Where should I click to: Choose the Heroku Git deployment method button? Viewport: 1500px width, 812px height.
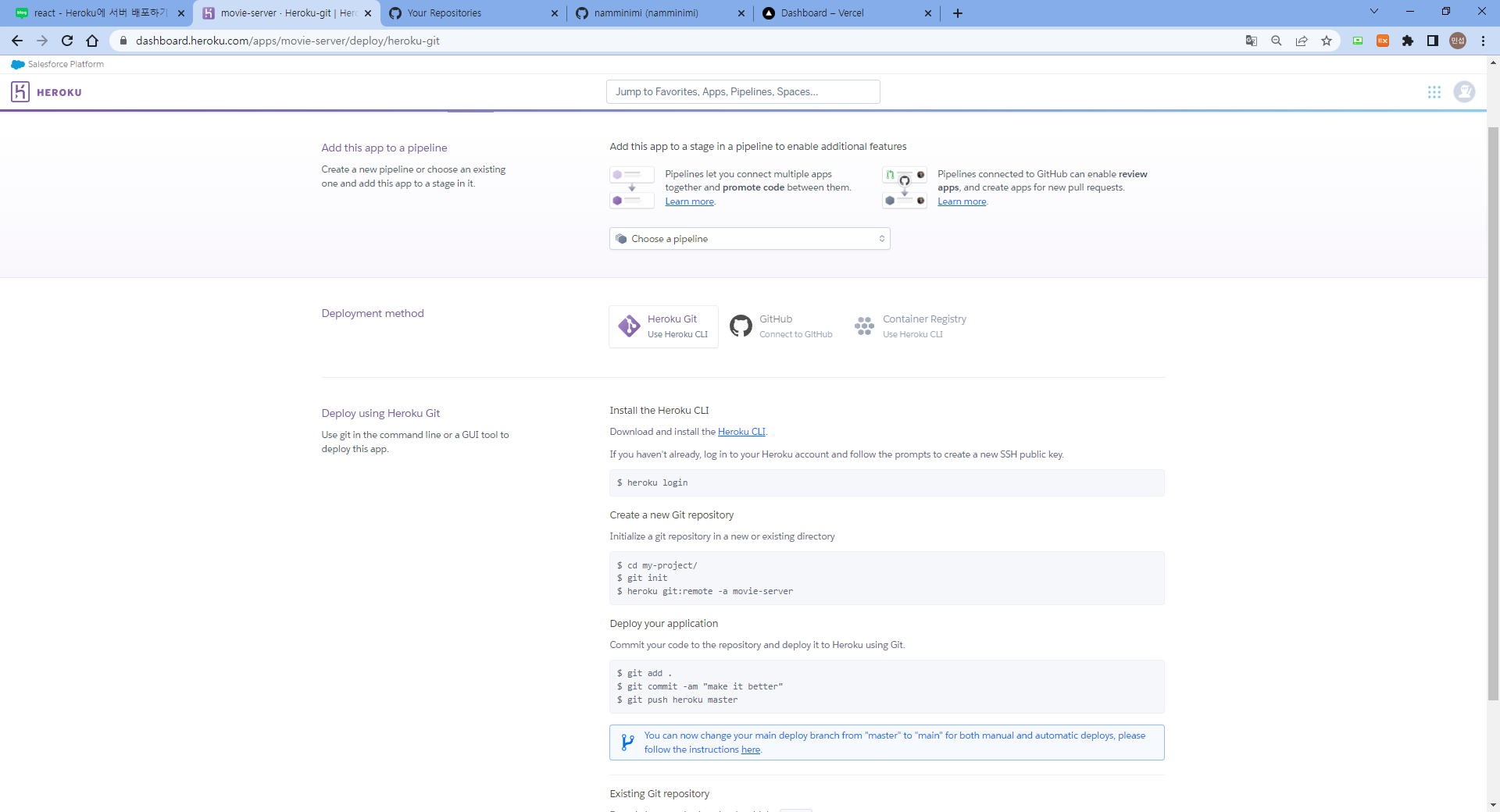point(663,326)
